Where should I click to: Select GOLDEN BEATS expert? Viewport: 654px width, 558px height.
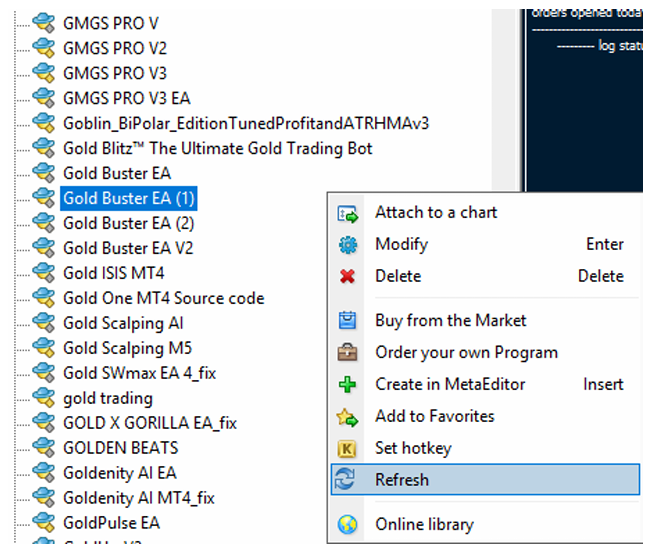click(121, 448)
